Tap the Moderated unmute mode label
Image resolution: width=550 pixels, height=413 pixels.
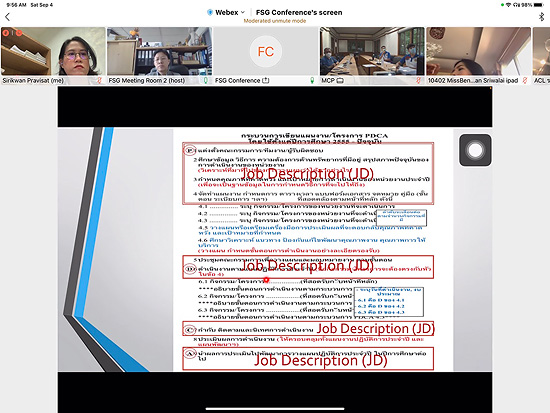[x=275, y=21]
